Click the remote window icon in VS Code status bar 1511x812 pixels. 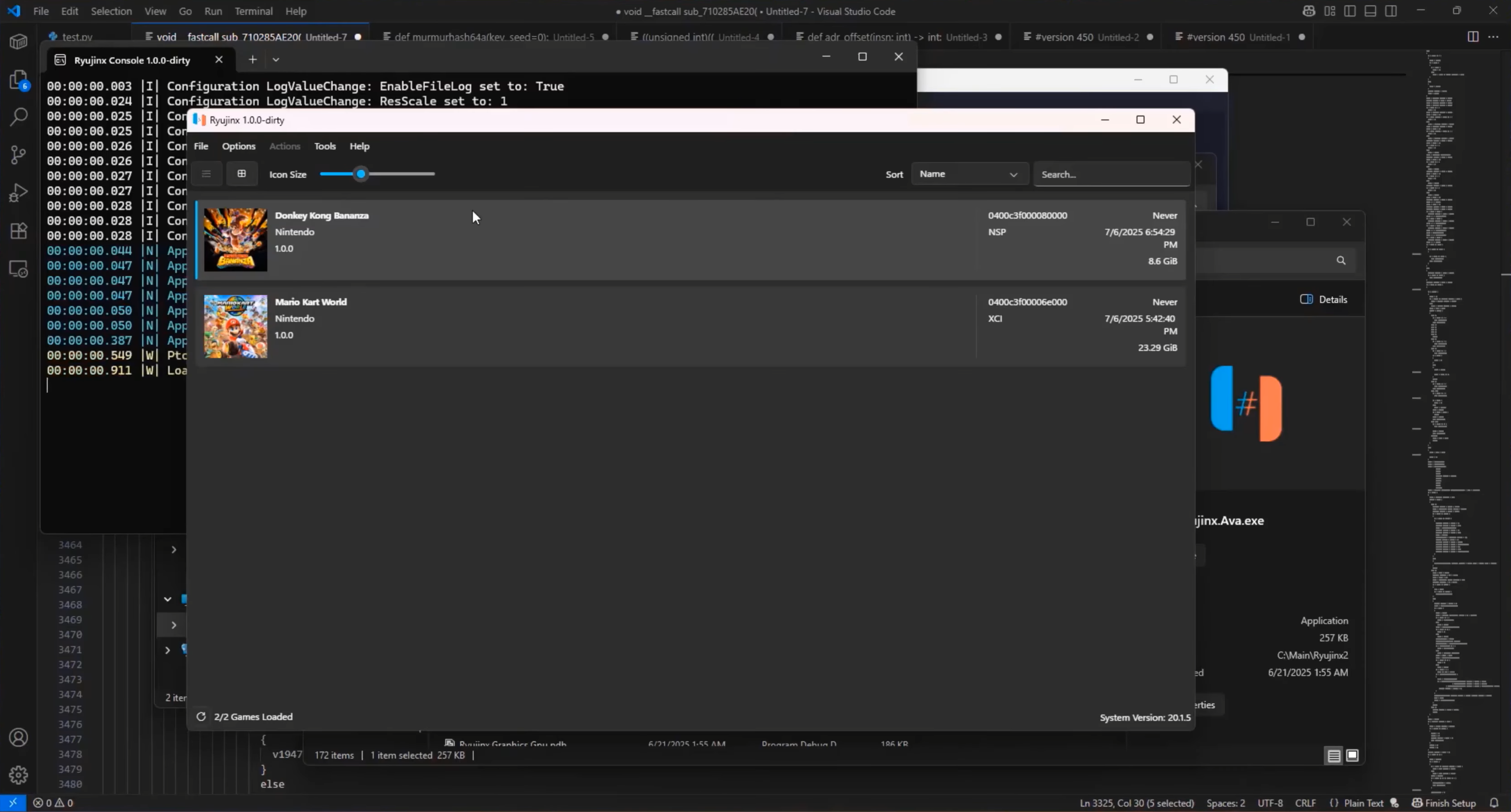click(x=13, y=803)
